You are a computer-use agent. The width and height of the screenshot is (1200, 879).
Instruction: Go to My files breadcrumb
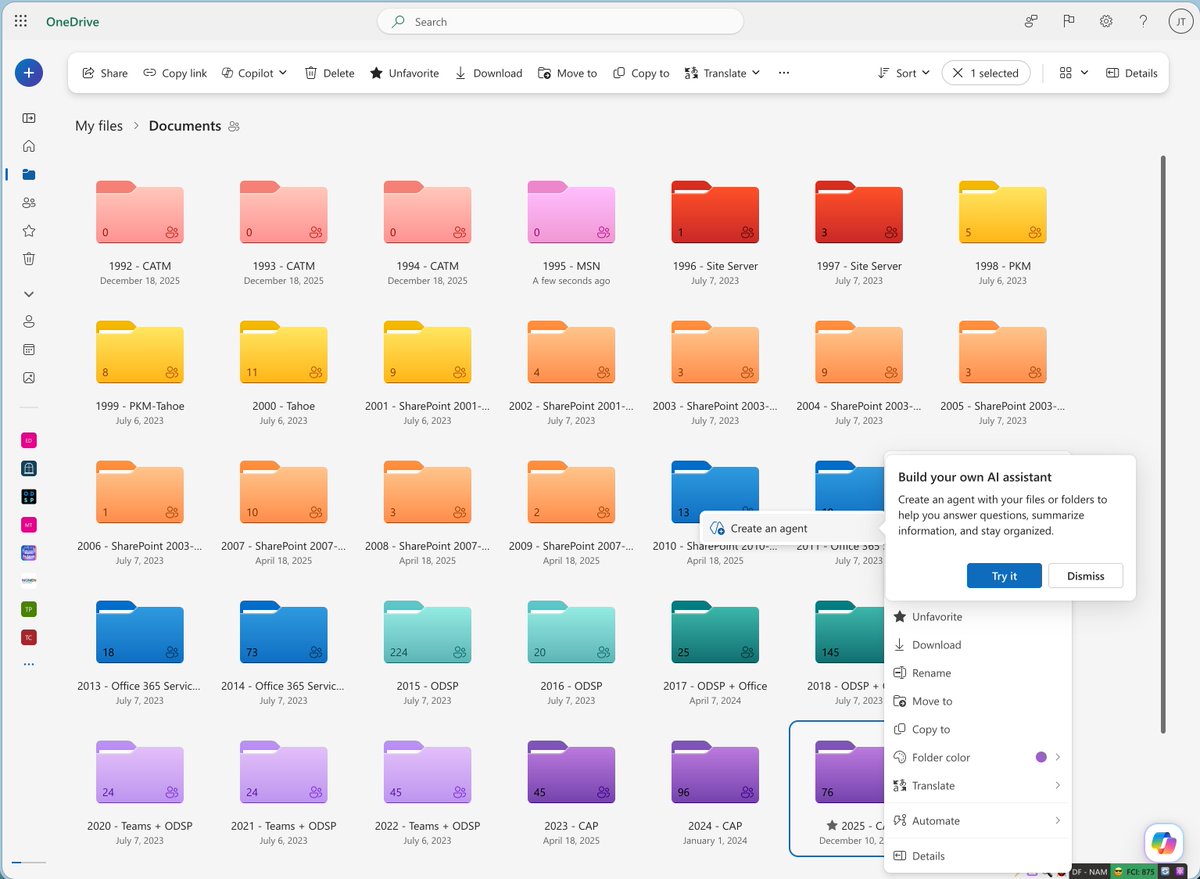pyautogui.click(x=99, y=126)
